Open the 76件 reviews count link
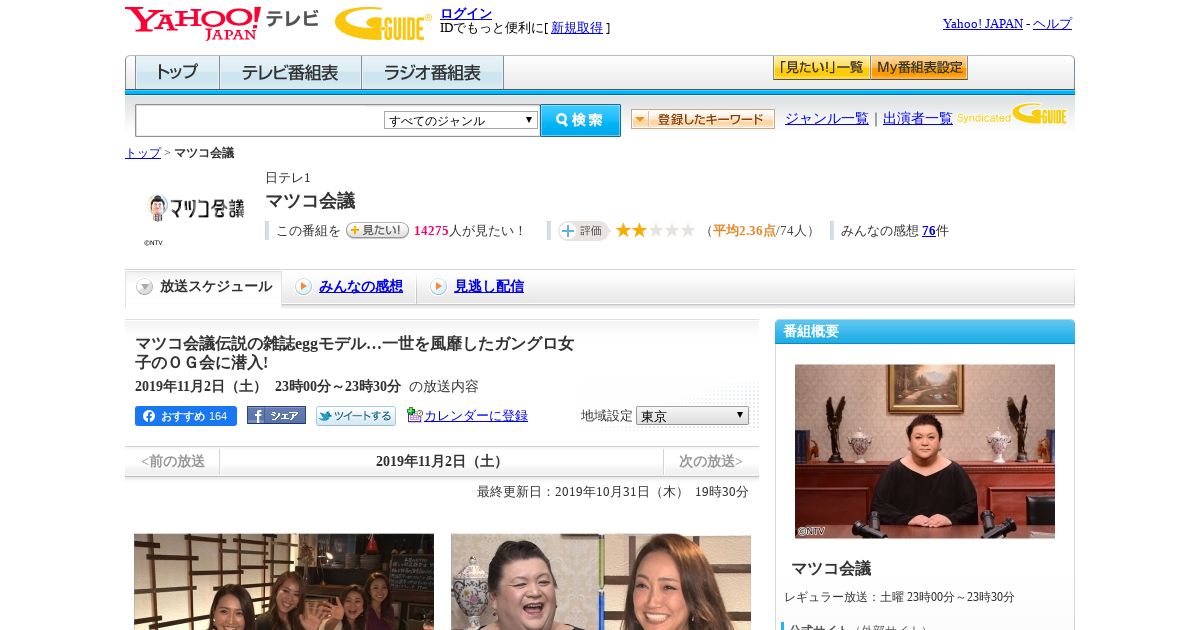 pyautogui.click(x=929, y=231)
